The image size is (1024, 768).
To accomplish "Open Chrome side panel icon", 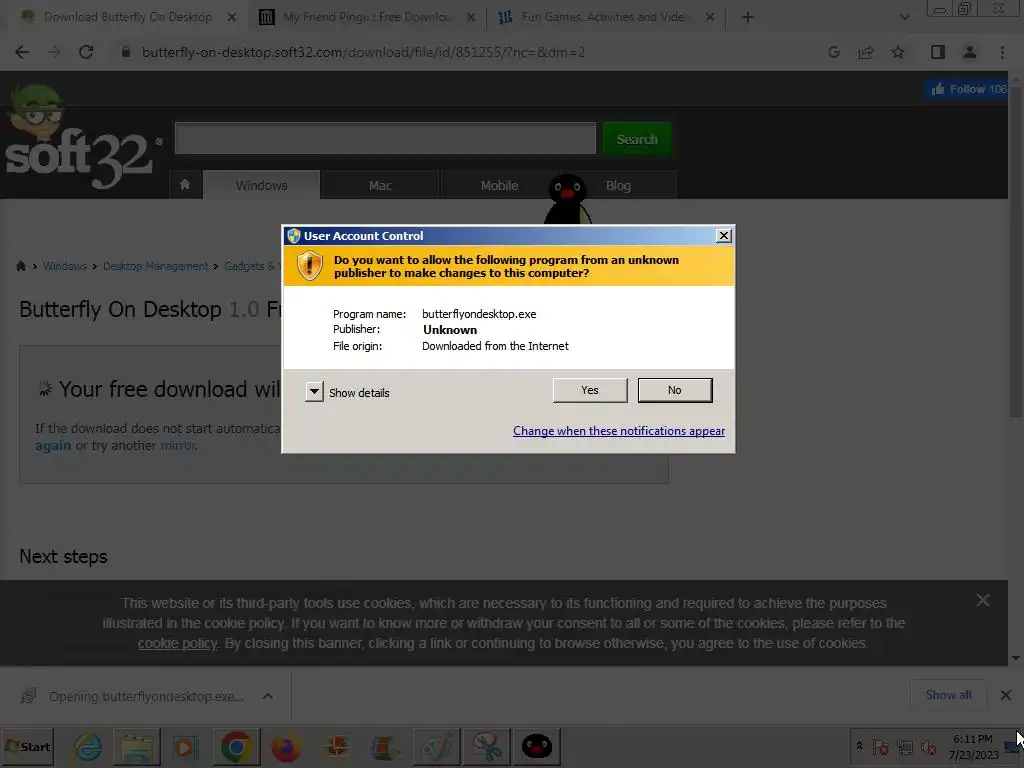I will point(938,52).
